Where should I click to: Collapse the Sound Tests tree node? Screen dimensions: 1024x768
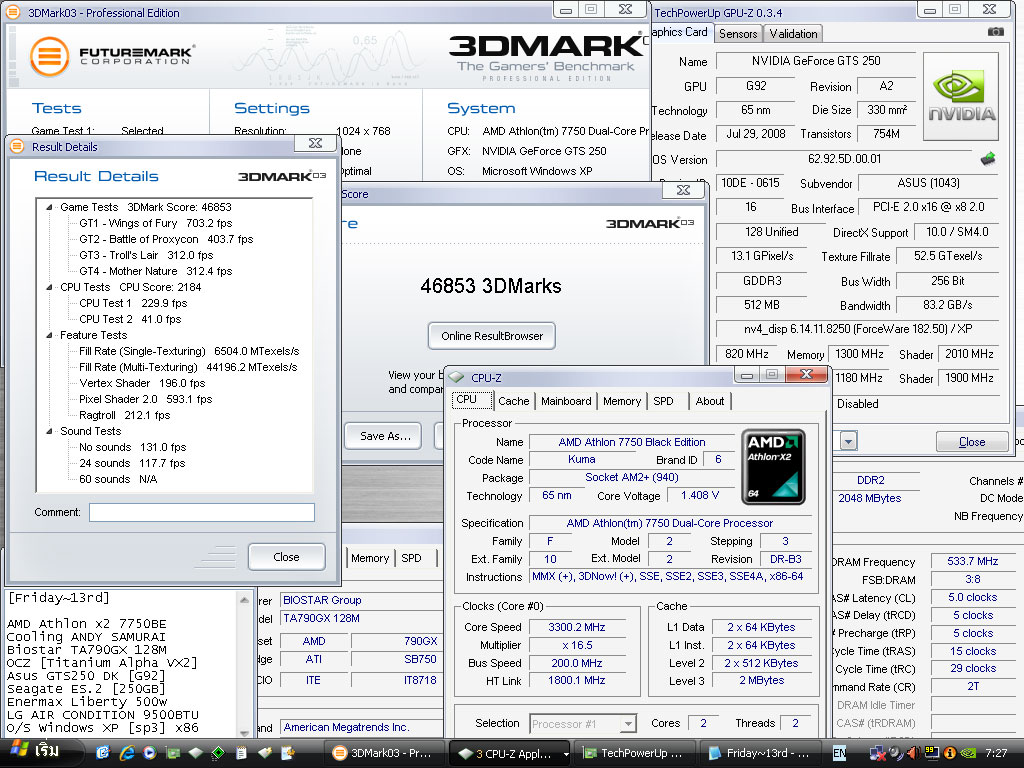(48, 431)
